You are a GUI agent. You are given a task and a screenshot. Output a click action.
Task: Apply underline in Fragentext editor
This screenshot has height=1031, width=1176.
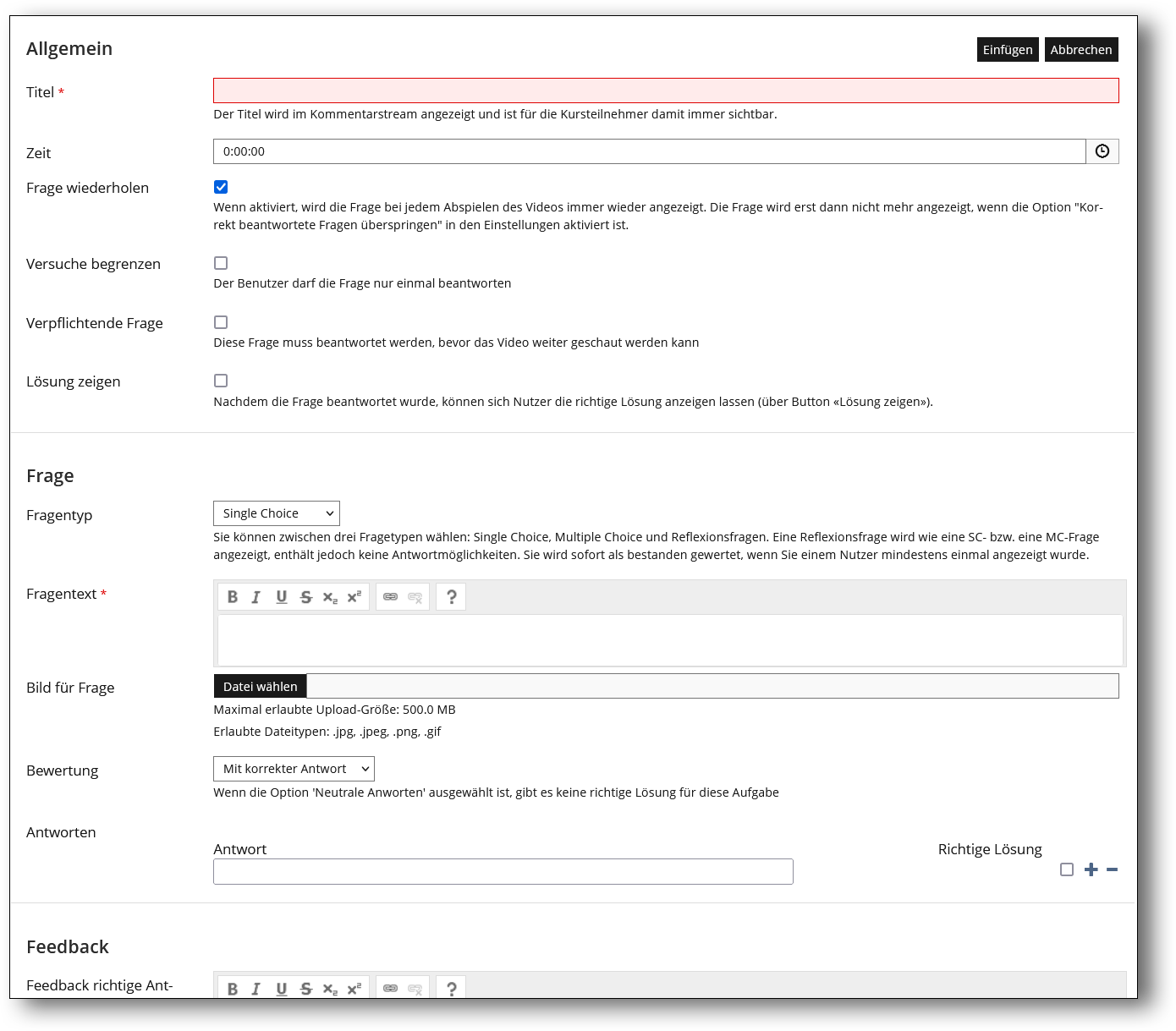click(282, 597)
